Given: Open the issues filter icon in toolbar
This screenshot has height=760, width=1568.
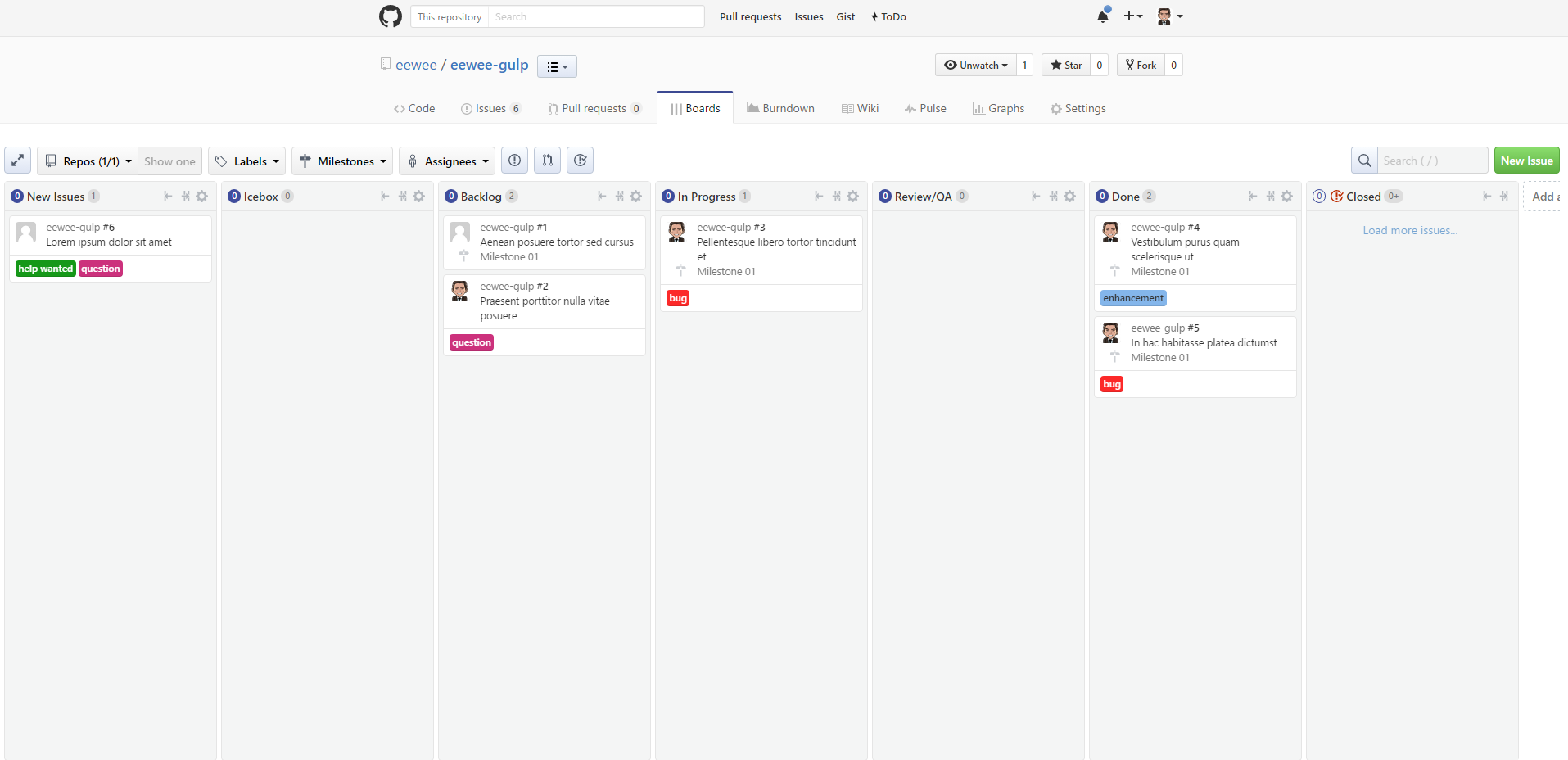Looking at the screenshot, I should tap(514, 160).
